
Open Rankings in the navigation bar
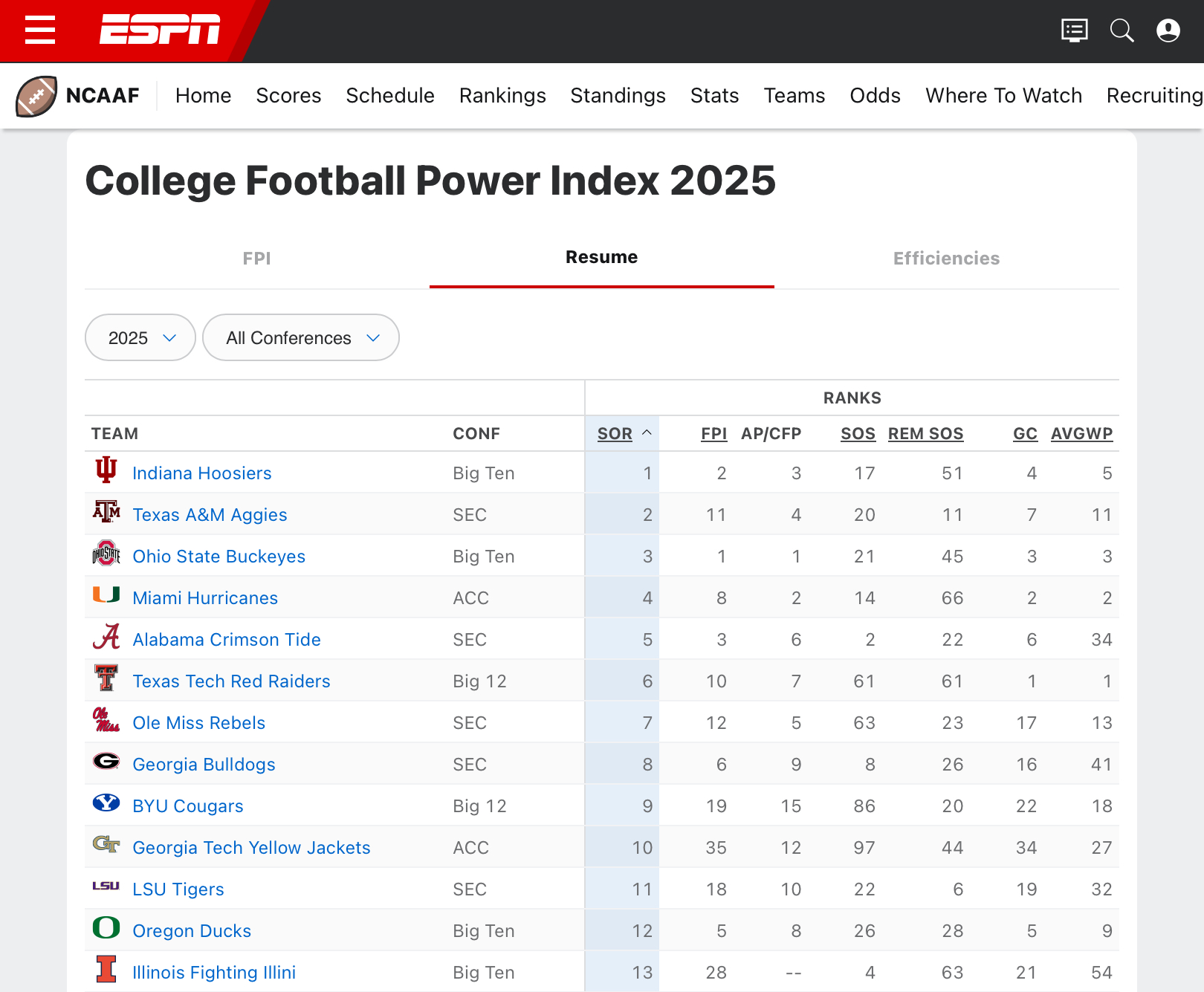[x=502, y=96]
